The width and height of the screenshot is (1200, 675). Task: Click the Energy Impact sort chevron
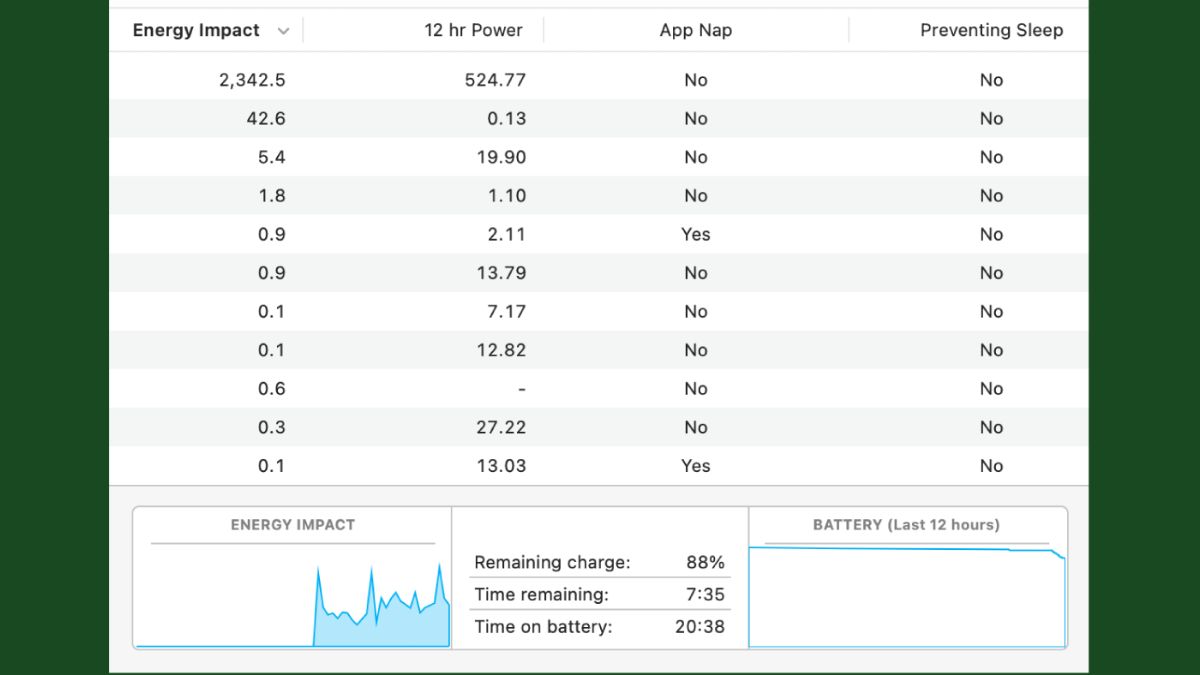(x=283, y=31)
